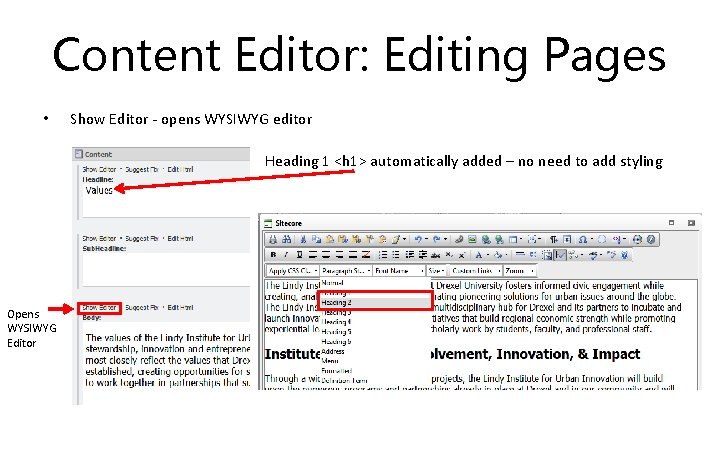Screen dimensions: 720x450
Task: Click Suggest Fix above SubHeadline field
Action: pyautogui.click(x=141, y=238)
